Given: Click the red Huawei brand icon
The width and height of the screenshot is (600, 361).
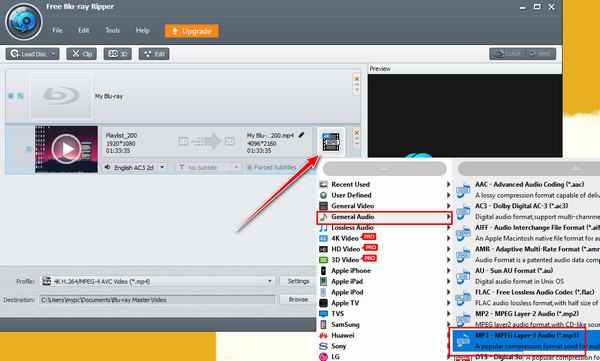Looking at the screenshot, I should tap(323, 335).
